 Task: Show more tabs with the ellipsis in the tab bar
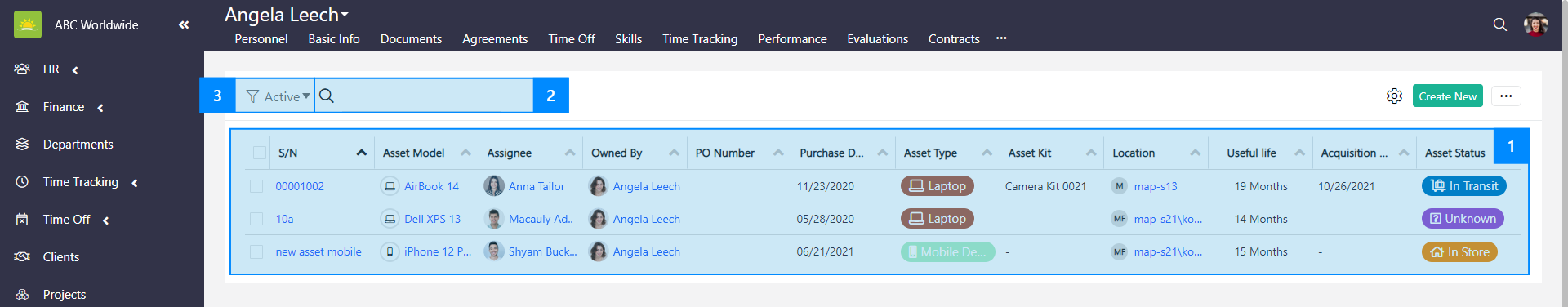[x=1001, y=38]
